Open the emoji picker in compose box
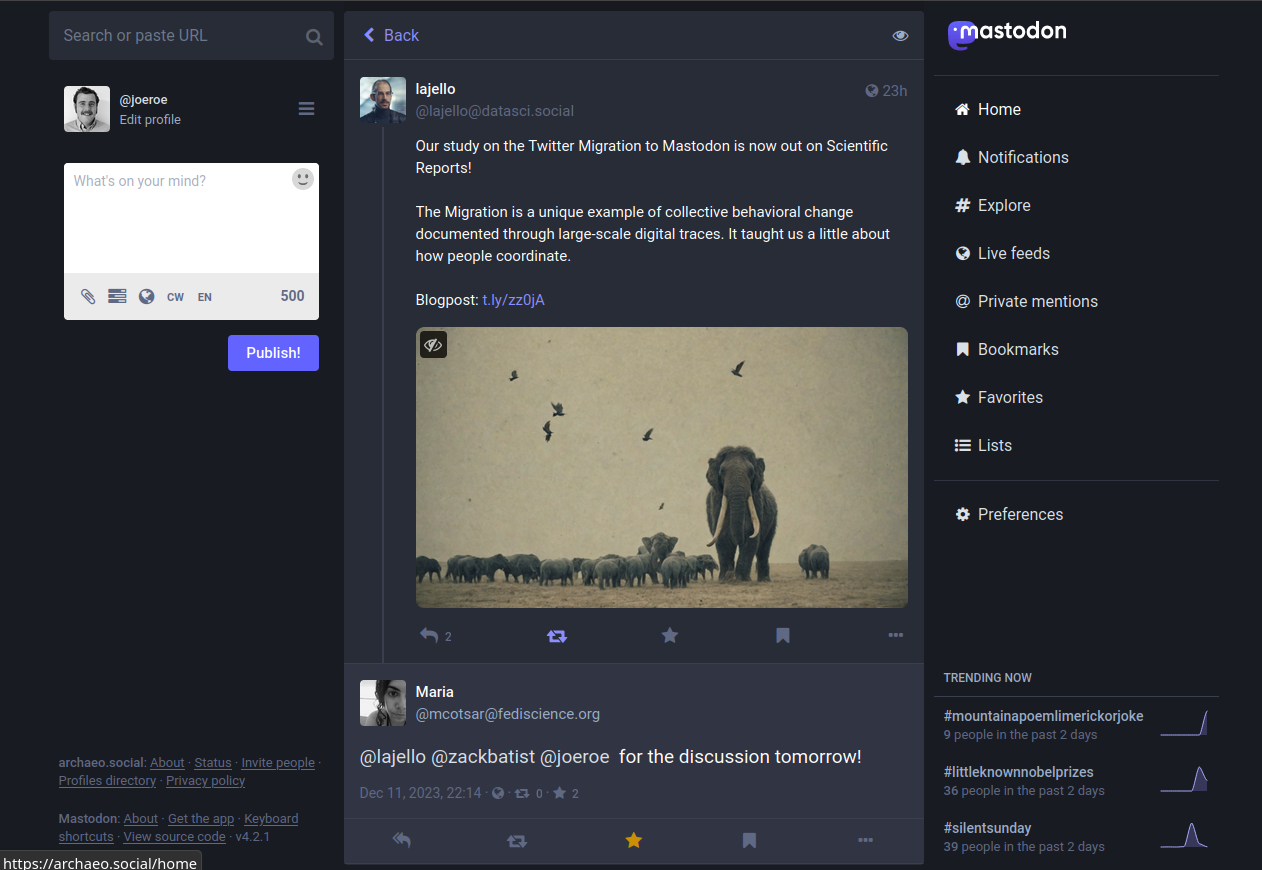Screen dimensions: 1262x870 (x=302, y=179)
